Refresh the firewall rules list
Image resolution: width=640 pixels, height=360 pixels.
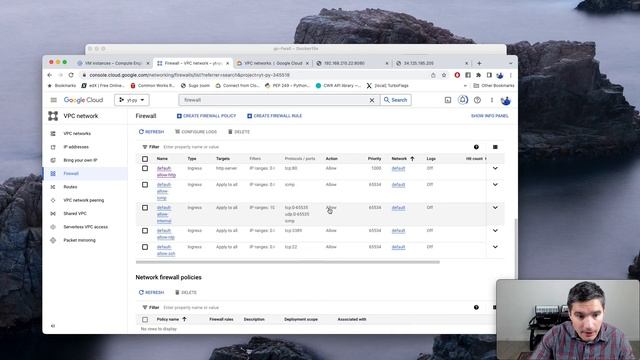(151, 132)
